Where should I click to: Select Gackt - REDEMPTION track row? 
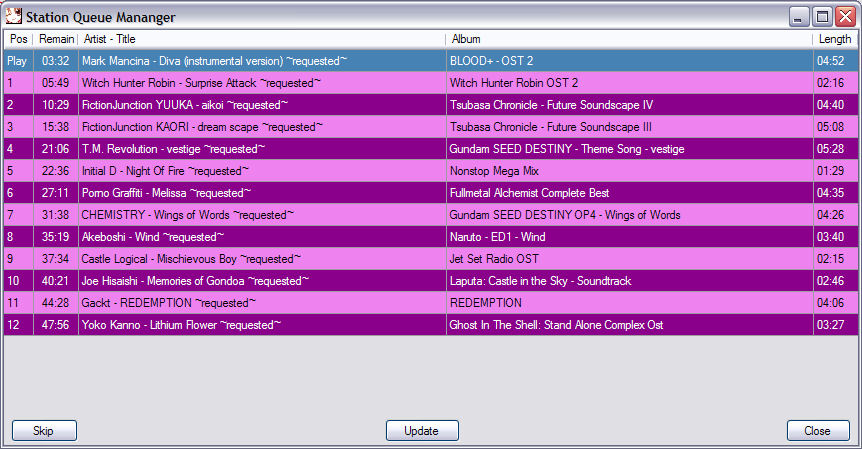[169, 303]
